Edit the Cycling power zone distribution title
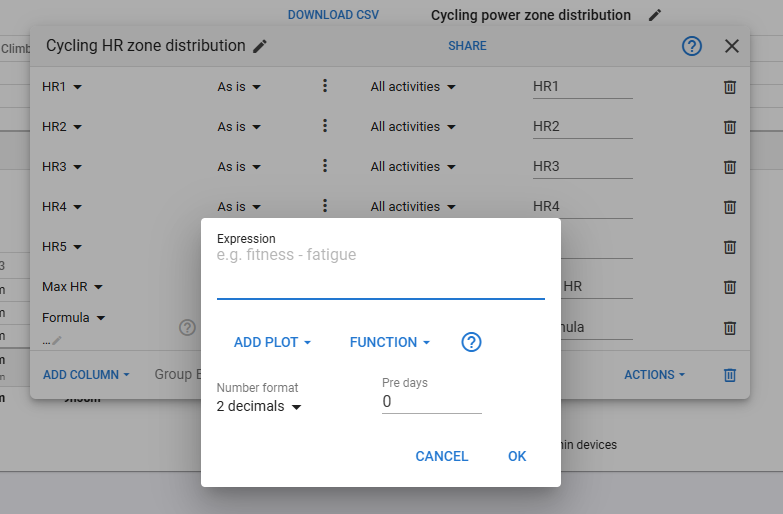This screenshot has width=783, height=514. [655, 15]
